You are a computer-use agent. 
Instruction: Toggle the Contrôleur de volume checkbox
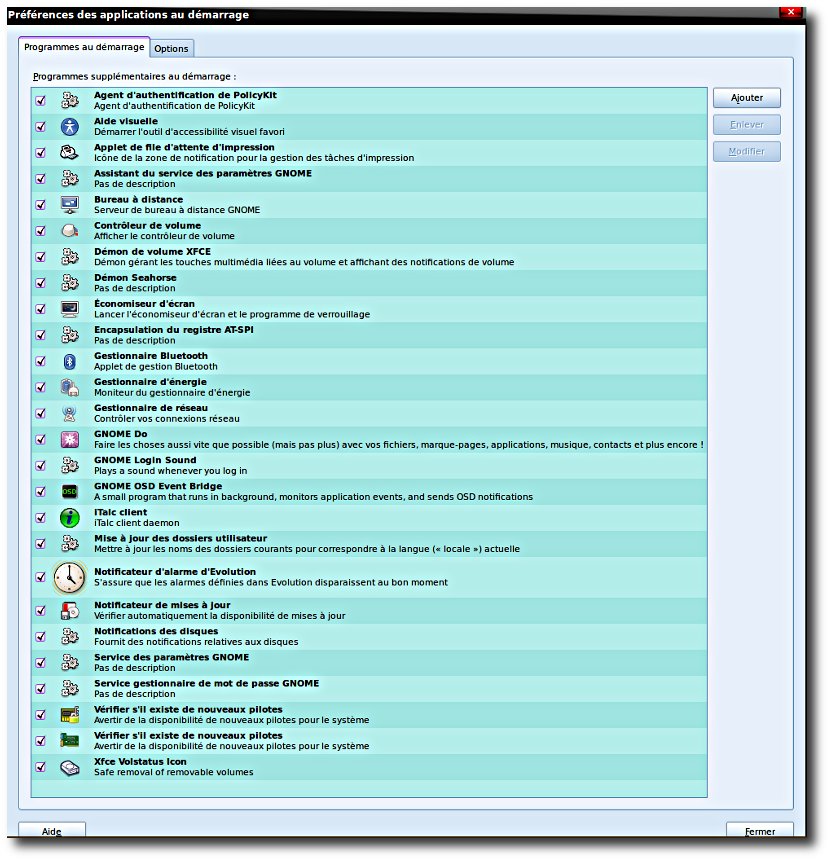[41, 231]
